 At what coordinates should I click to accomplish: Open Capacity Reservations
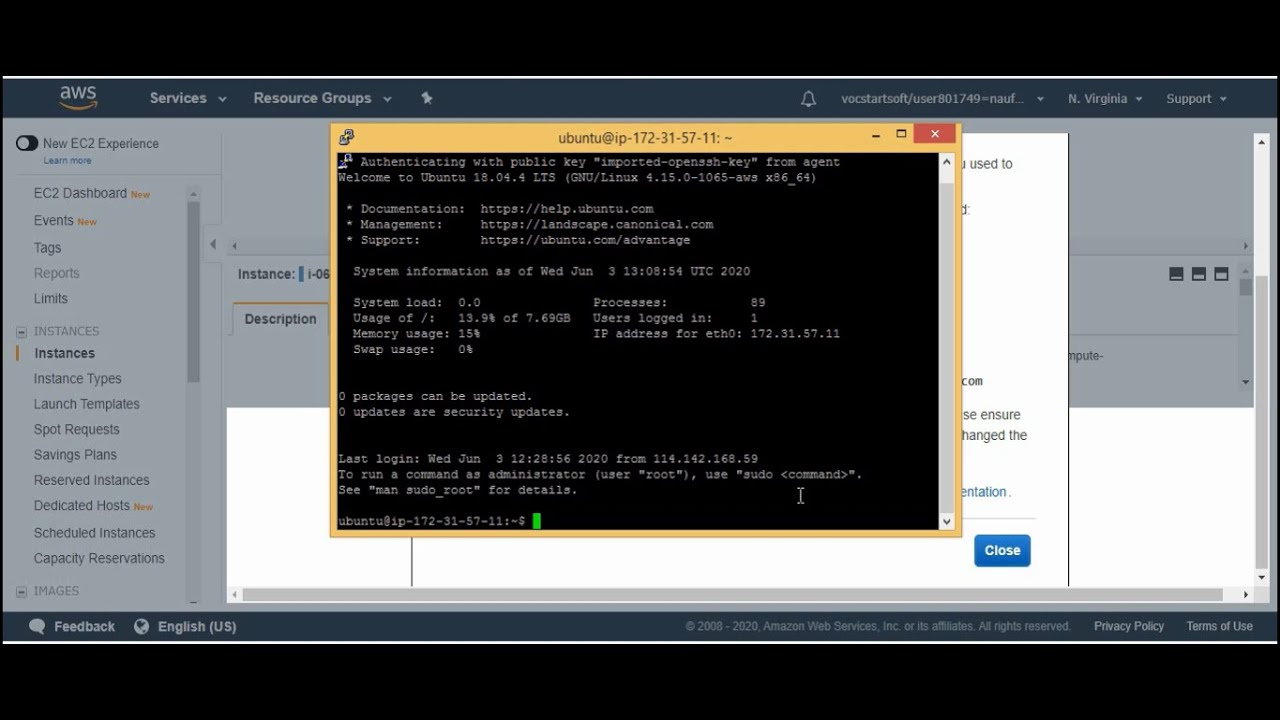(99, 558)
